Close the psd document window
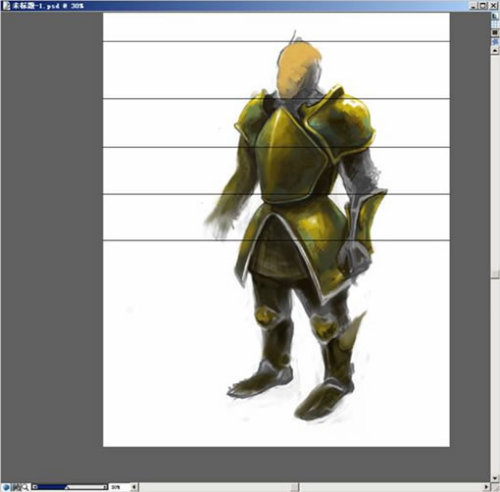Image resolution: width=500 pixels, height=492 pixels. click(493, 6)
